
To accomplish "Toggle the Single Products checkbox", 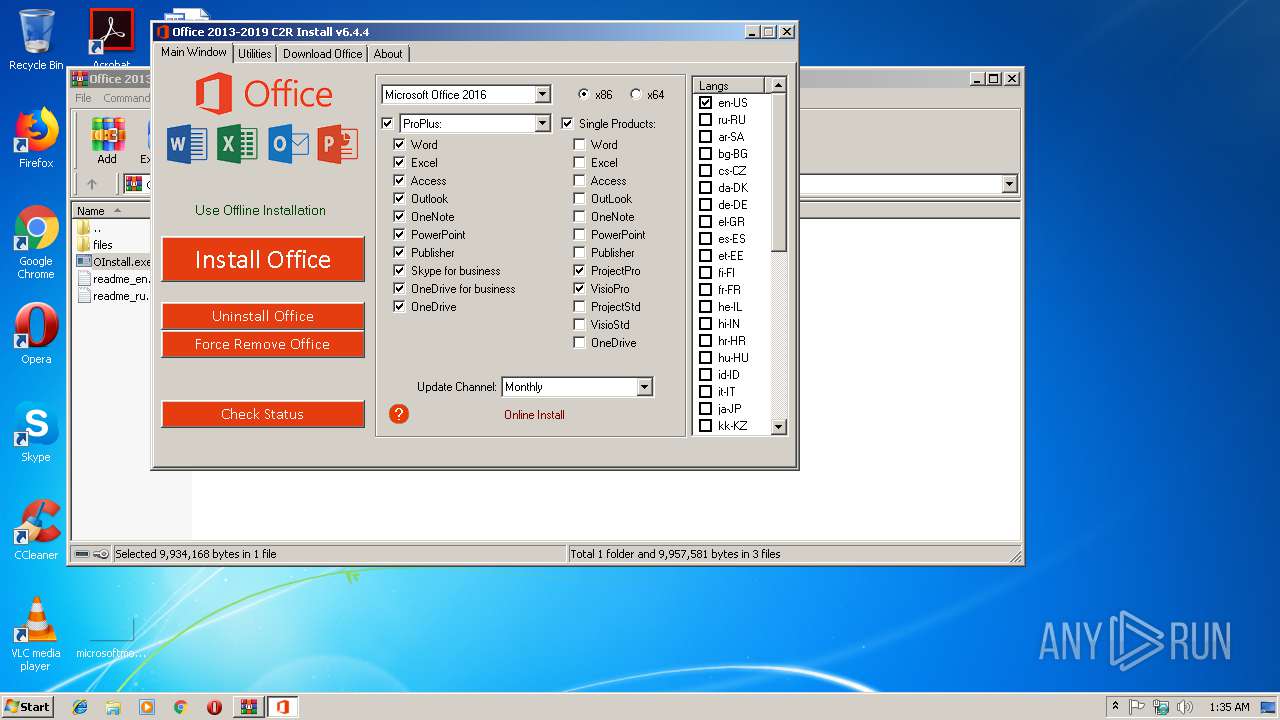I will click(568, 124).
